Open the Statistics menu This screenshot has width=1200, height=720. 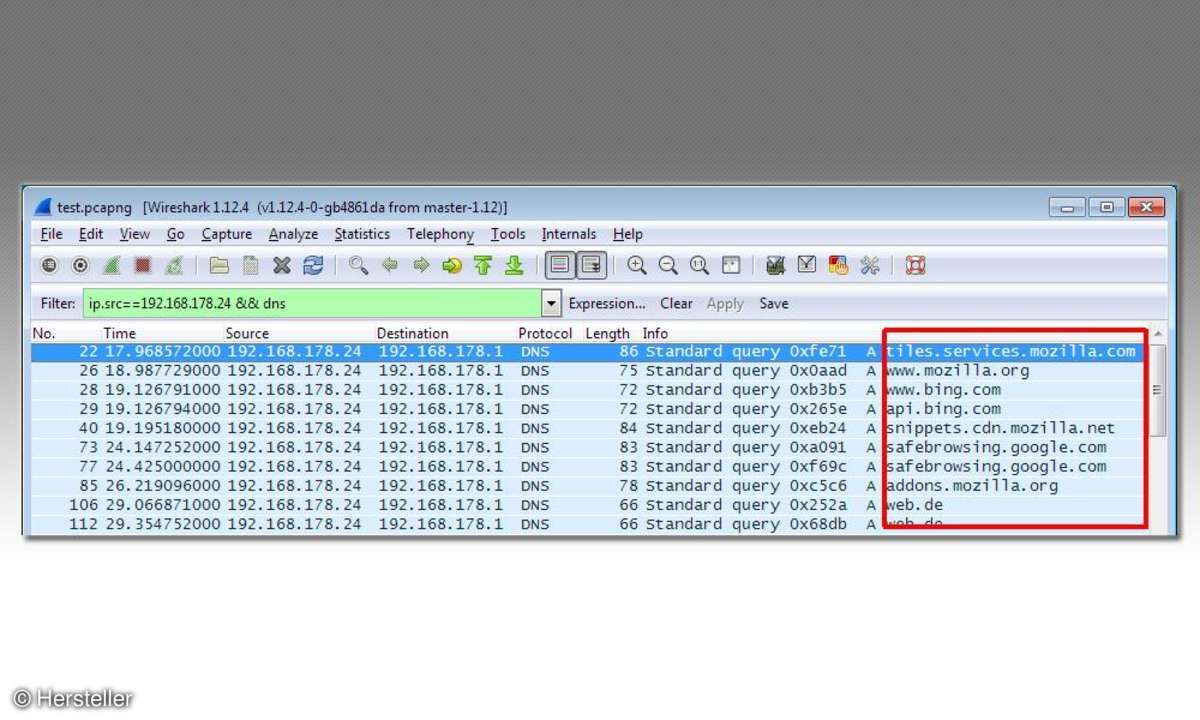362,234
